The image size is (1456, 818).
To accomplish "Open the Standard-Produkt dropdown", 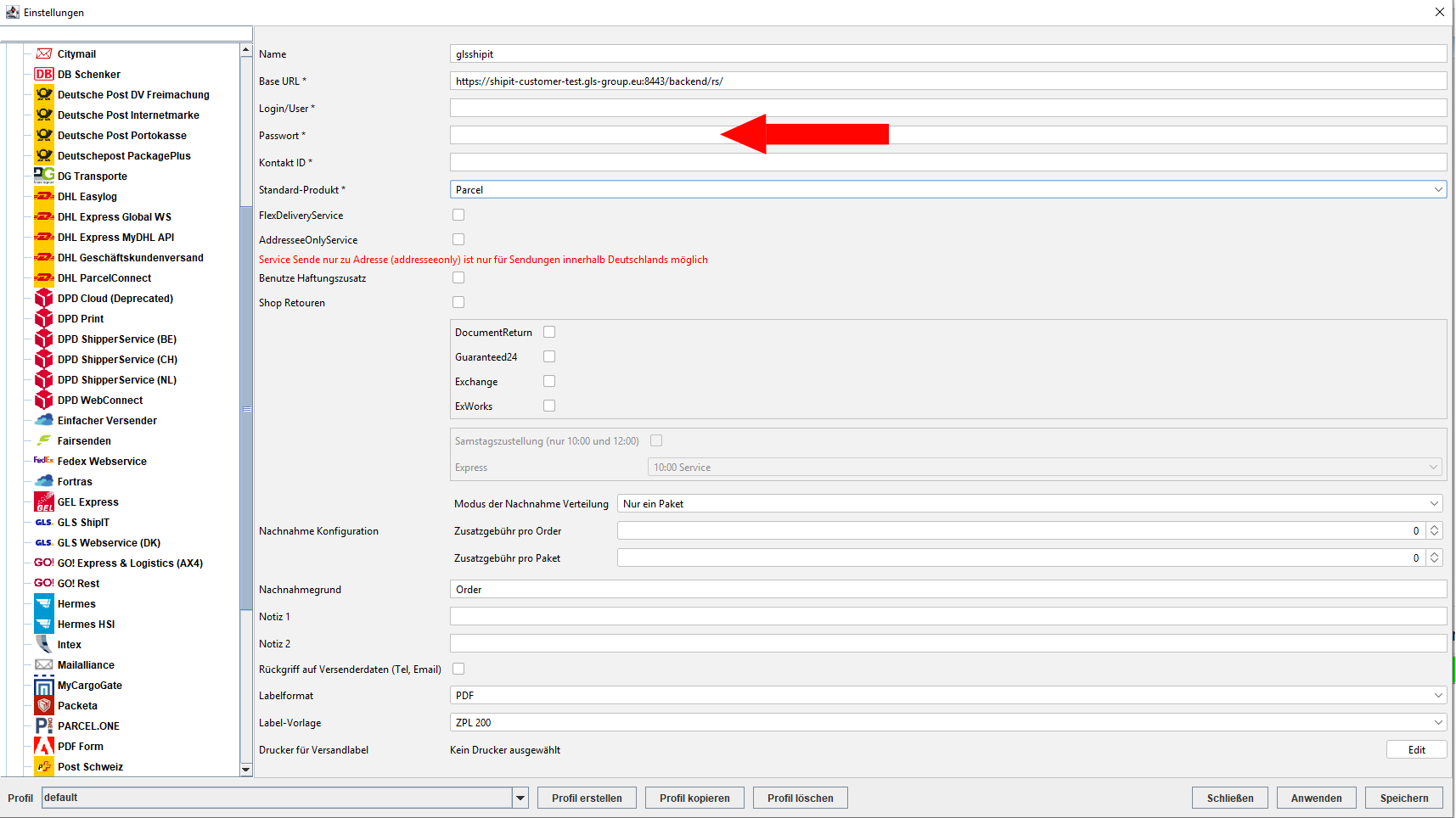I will [x=948, y=189].
